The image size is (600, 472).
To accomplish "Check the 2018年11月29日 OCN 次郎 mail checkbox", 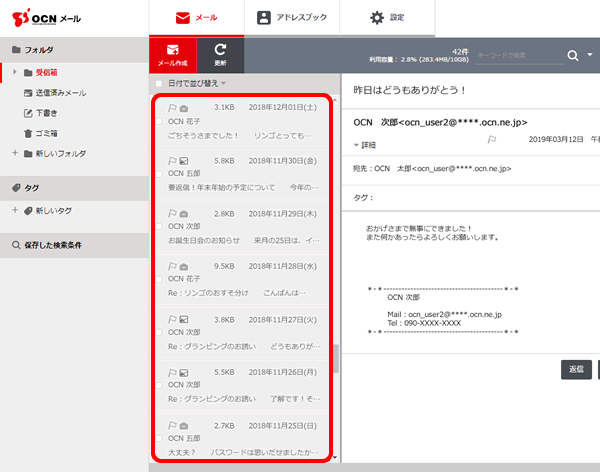I will 159,227.
